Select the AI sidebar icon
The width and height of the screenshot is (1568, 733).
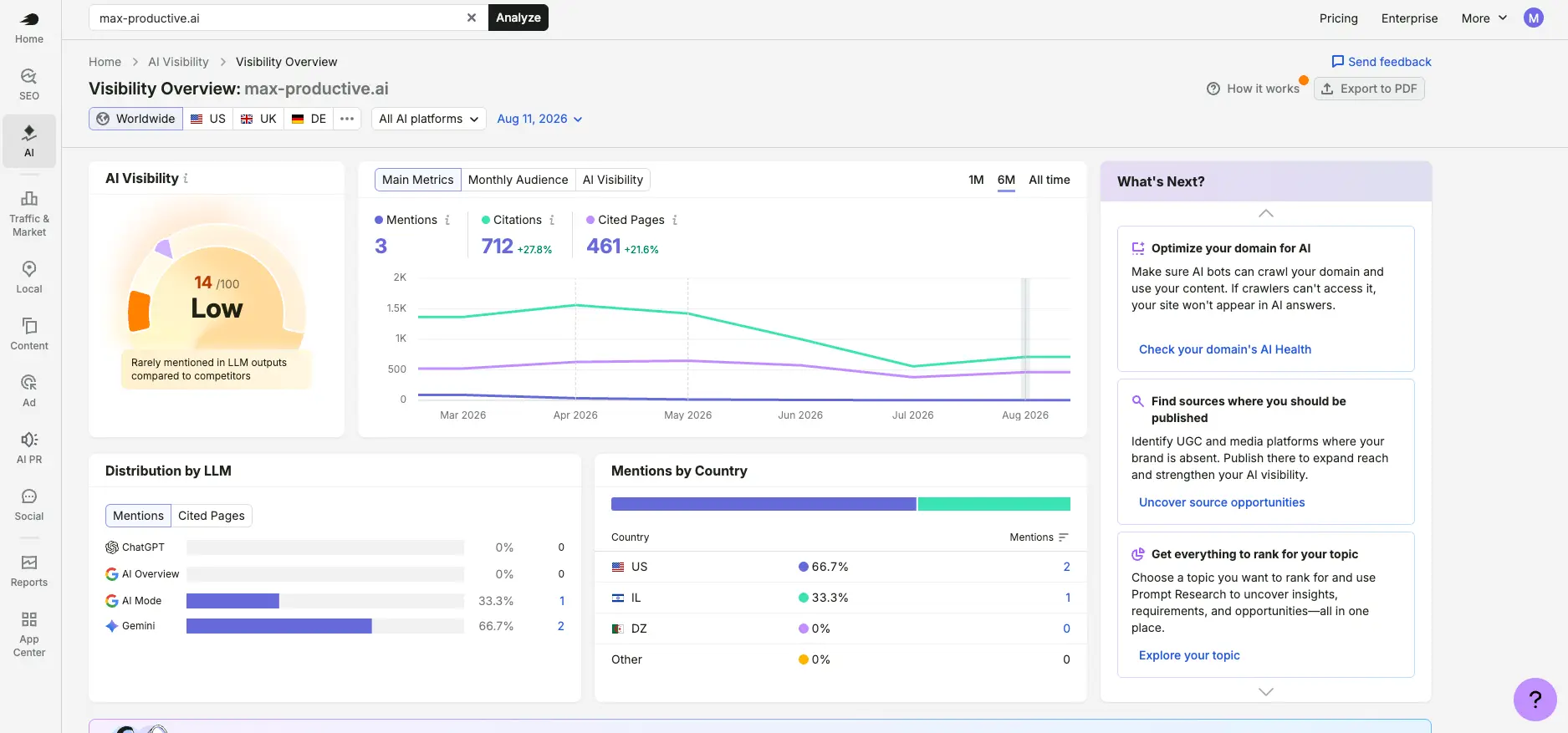(29, 141)
